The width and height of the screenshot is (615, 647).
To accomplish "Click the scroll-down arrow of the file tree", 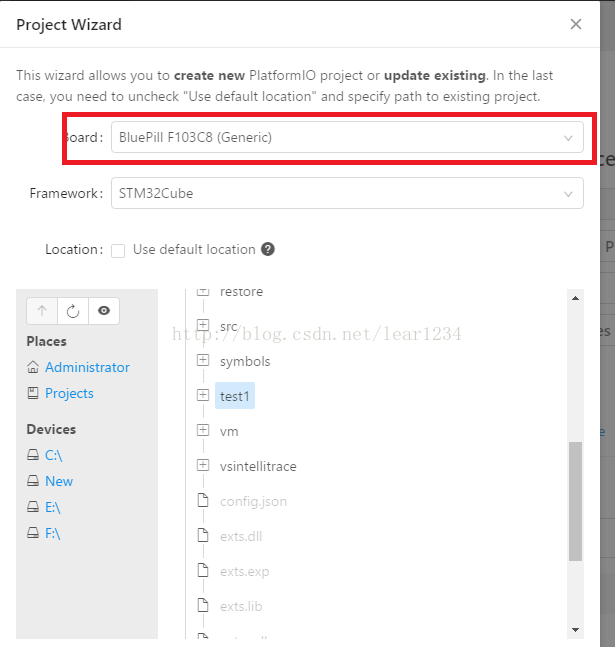I will pos(575,630).
